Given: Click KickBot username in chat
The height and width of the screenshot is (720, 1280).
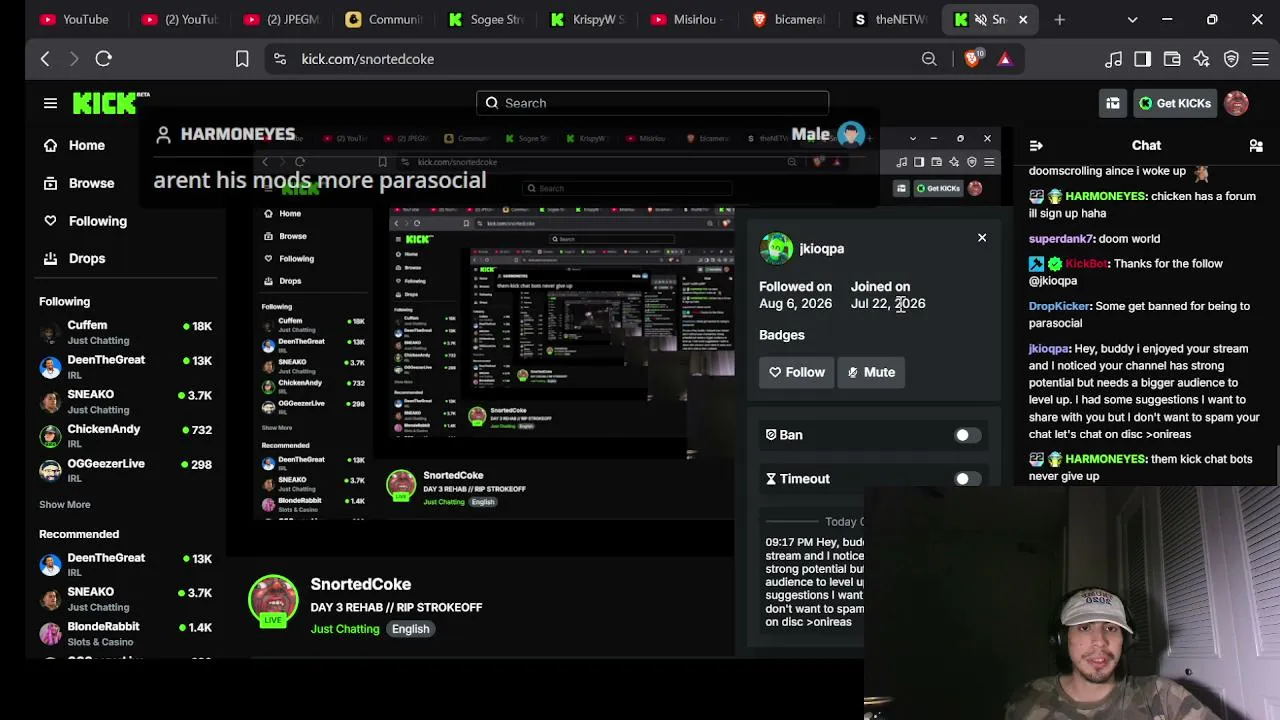Looking at the screenshot, I should (1086, 264).
